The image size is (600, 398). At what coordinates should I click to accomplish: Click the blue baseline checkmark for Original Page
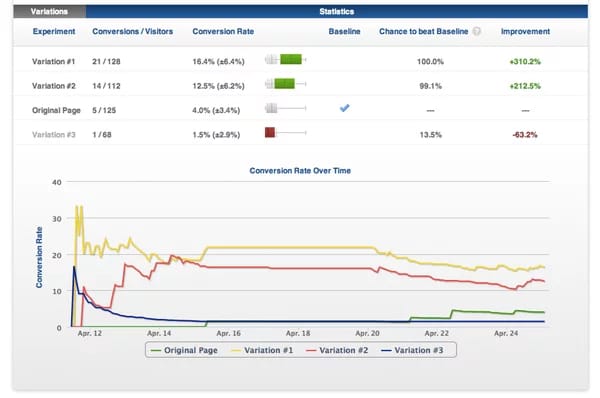coord(344,108)
